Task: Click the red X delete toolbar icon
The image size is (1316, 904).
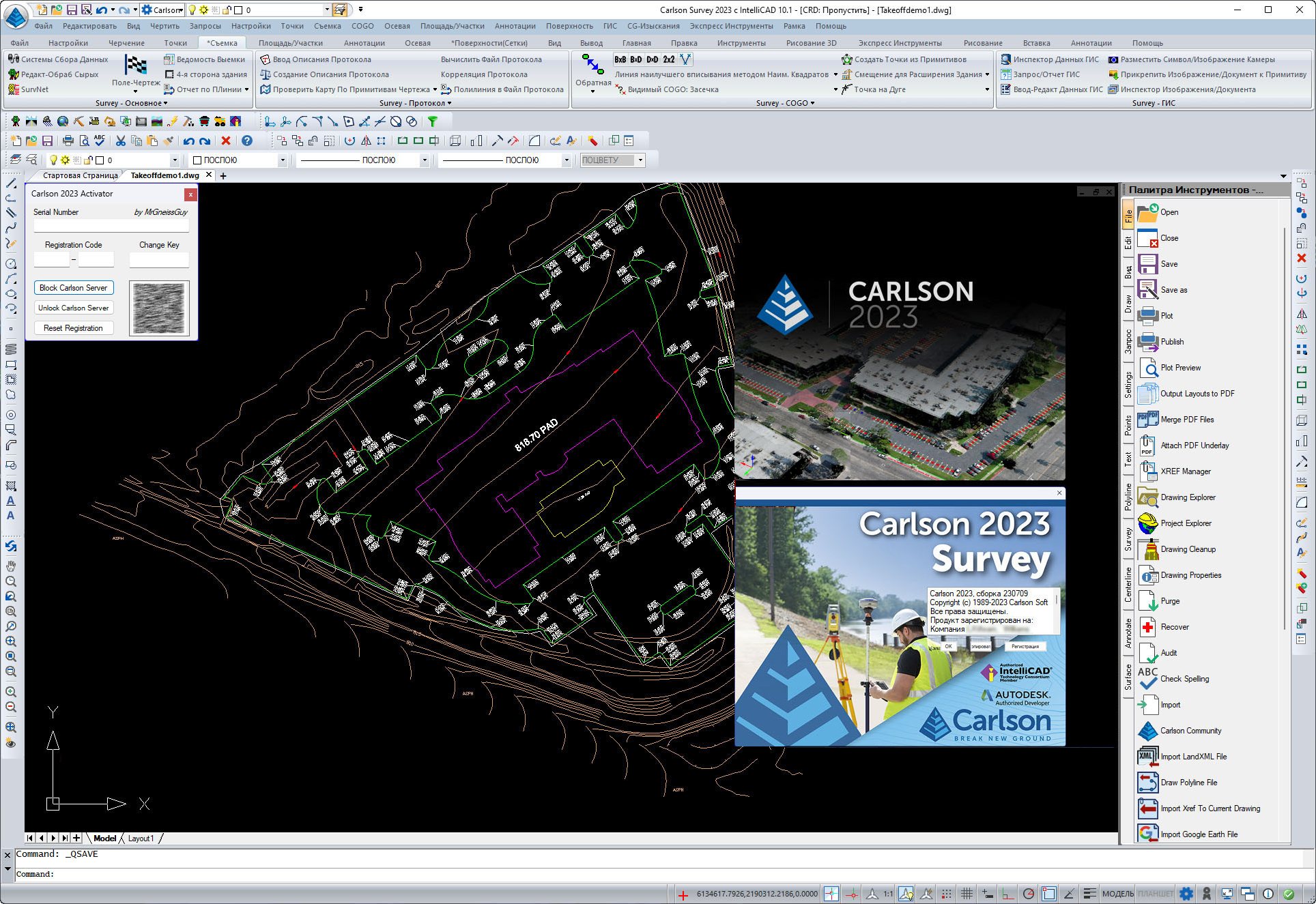Action: coord(226,141)
